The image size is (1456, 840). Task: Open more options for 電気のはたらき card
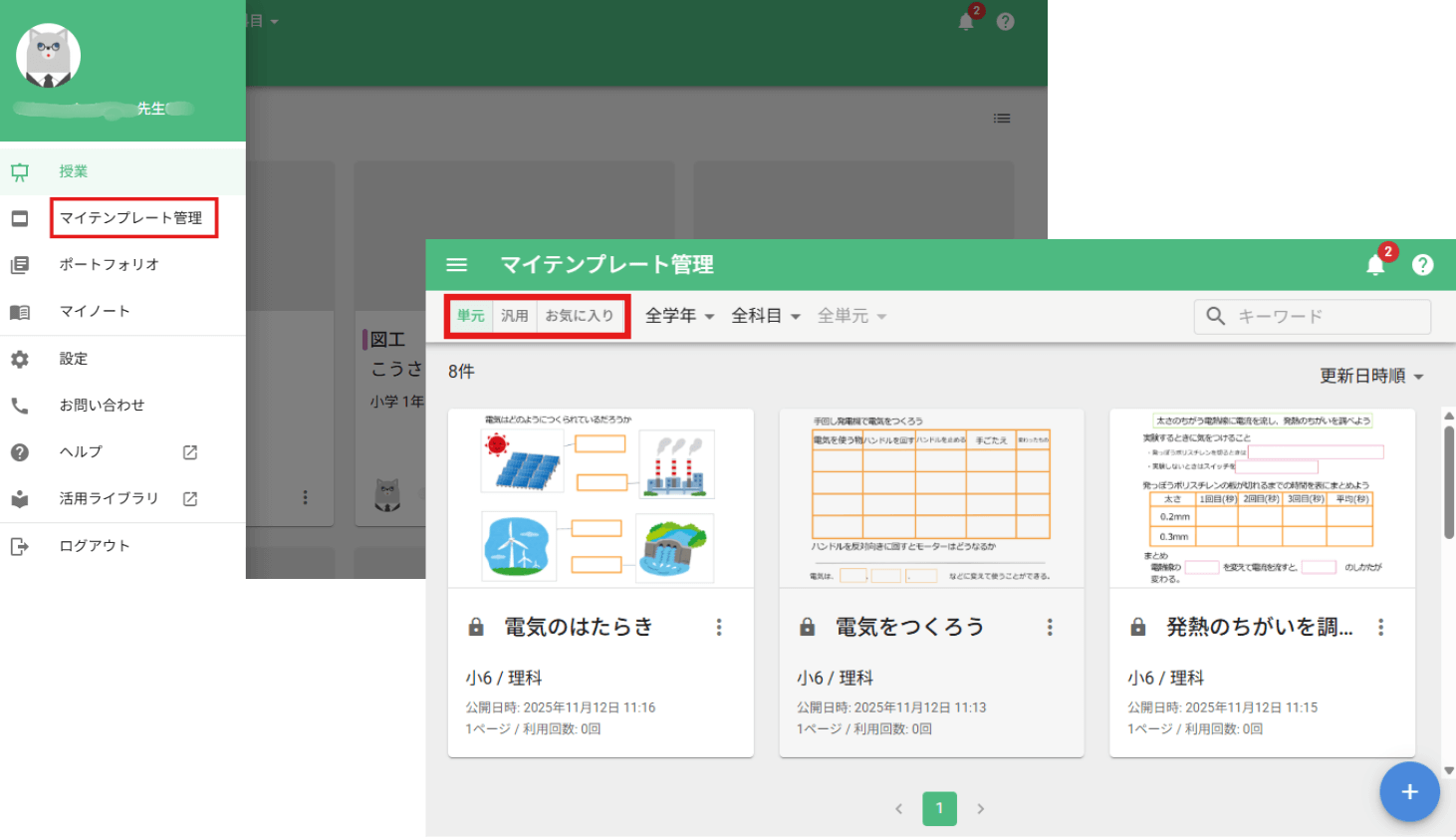719,627
